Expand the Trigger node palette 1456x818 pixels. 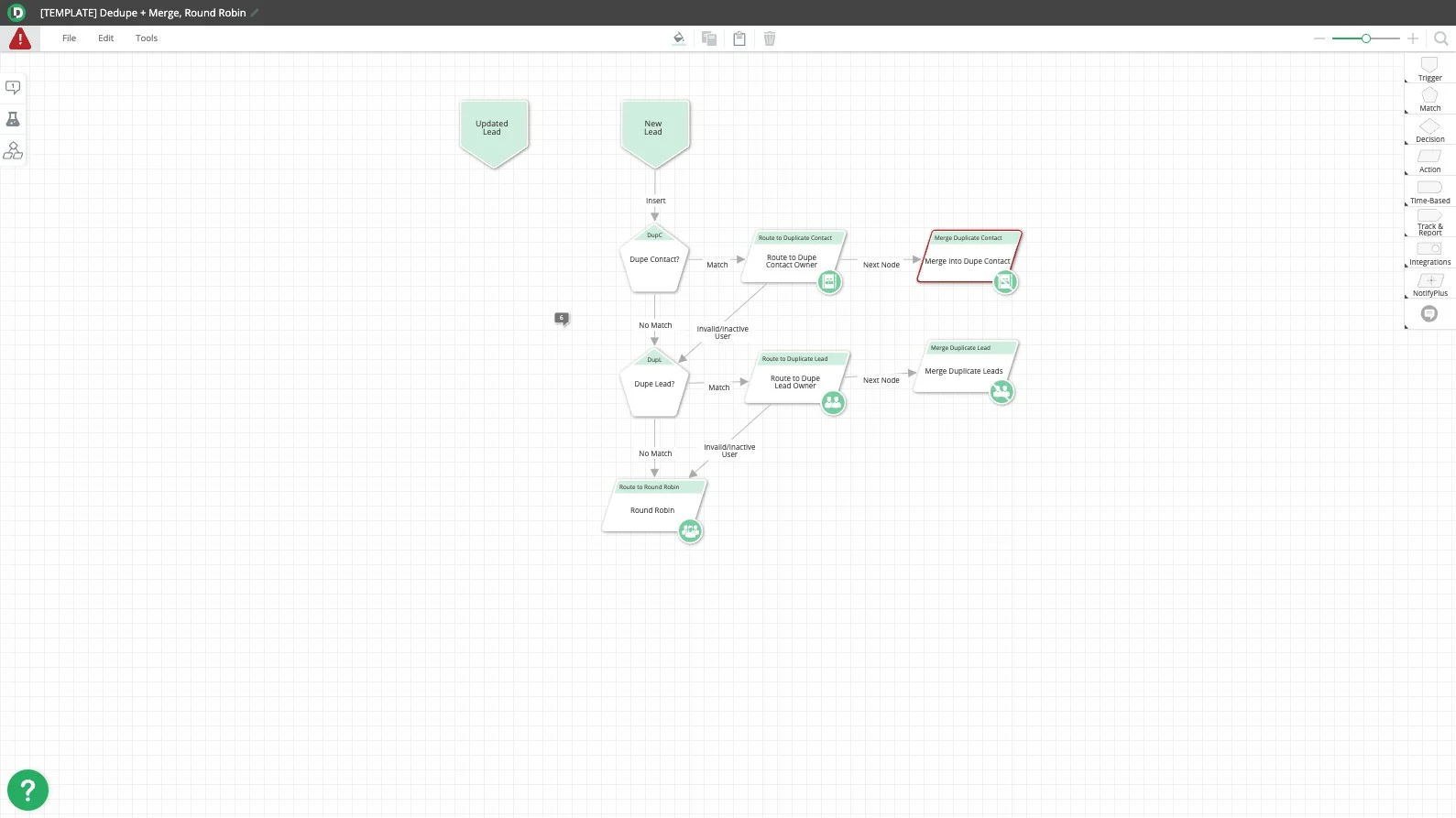pyautogui.click(x=1429, y=69)
